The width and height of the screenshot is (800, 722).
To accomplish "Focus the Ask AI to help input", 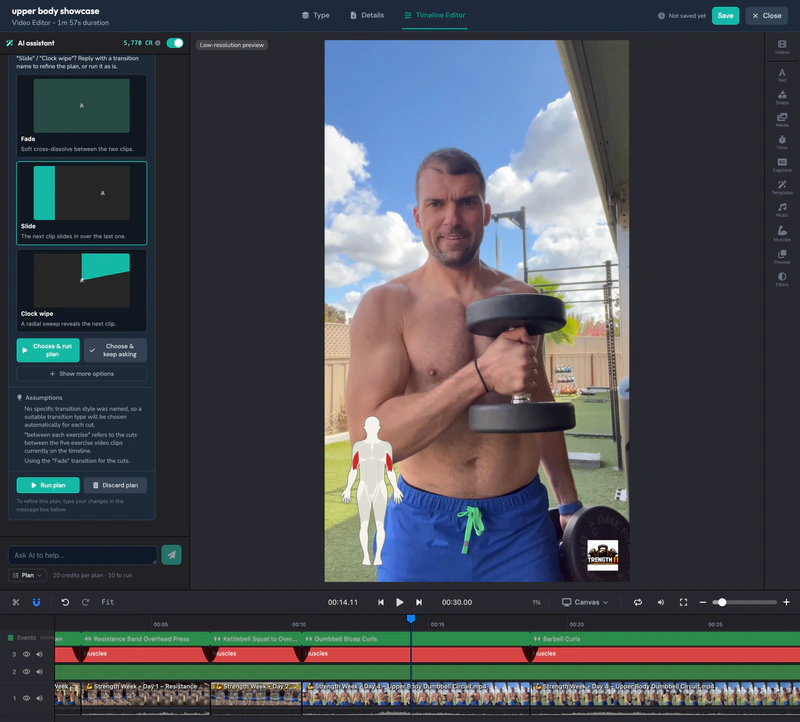I will point(83,555).
